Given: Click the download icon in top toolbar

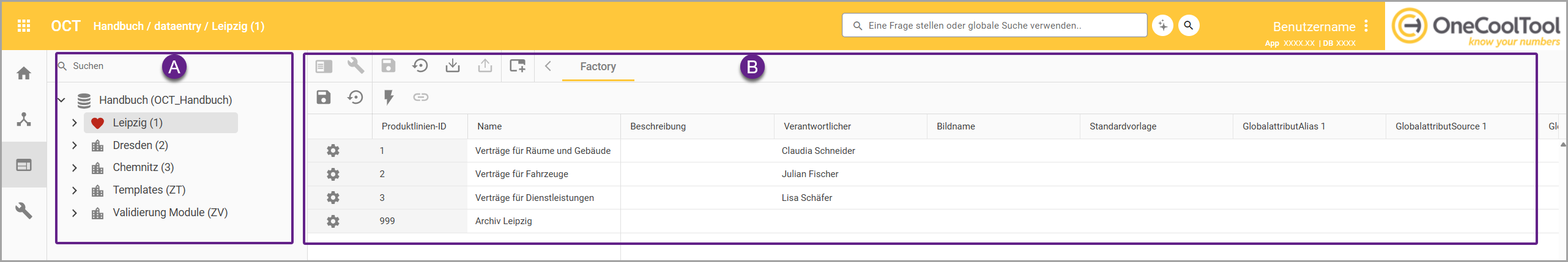Looking at the screenshot, I should pyautogui.click(x=453, y=66).
